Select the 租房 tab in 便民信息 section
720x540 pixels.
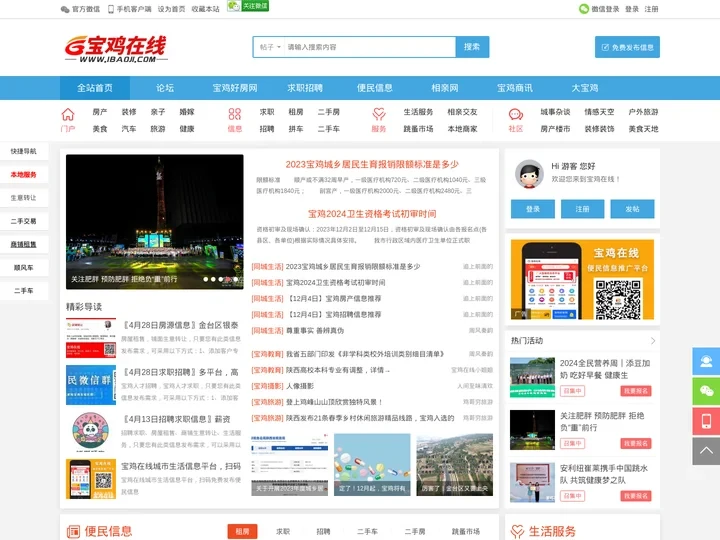242,531
